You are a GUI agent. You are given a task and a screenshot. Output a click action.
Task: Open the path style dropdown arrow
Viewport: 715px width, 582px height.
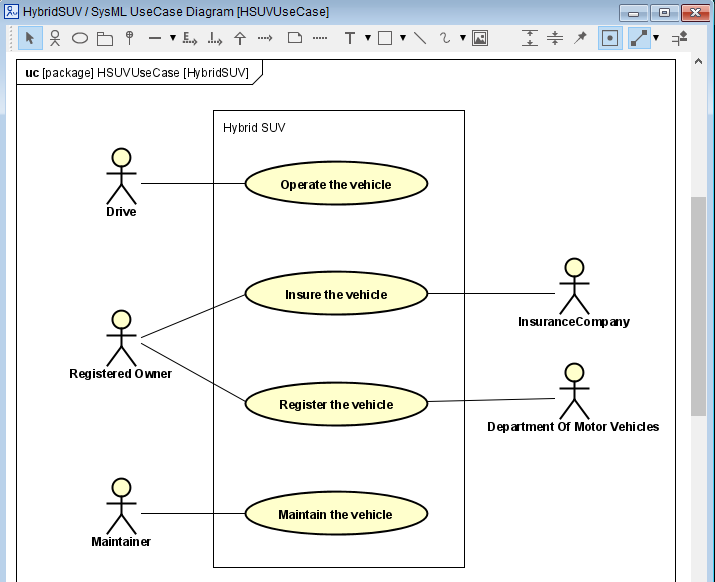coord(656,38)
